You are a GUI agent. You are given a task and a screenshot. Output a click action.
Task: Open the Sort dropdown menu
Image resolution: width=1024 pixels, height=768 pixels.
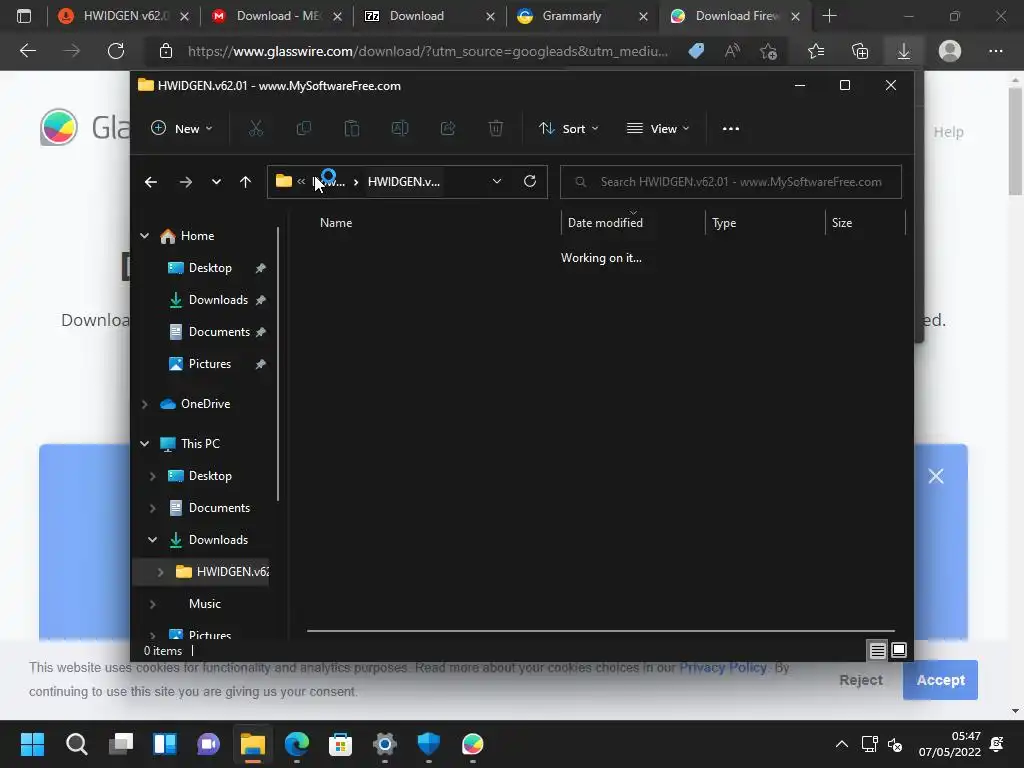[x=569, y=129]
